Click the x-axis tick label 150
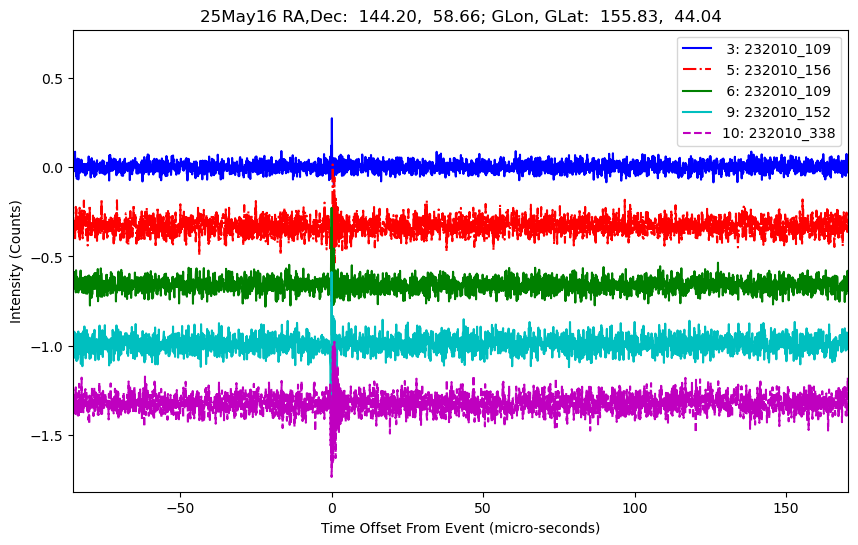This screenshot has height=545, width=858. pyautogui.click(x=786, y=508)
